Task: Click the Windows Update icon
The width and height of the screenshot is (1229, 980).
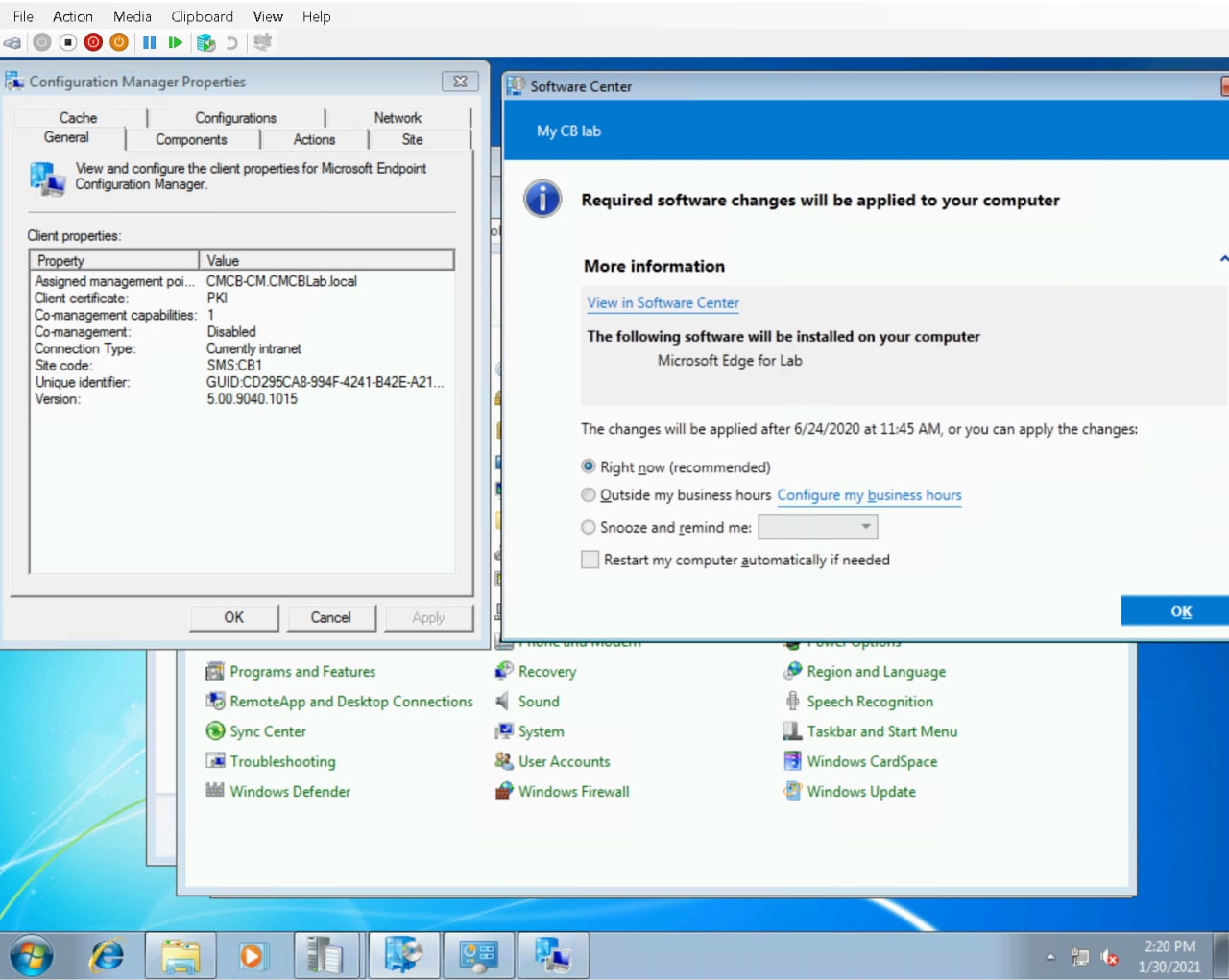Action: coord(792,791)
